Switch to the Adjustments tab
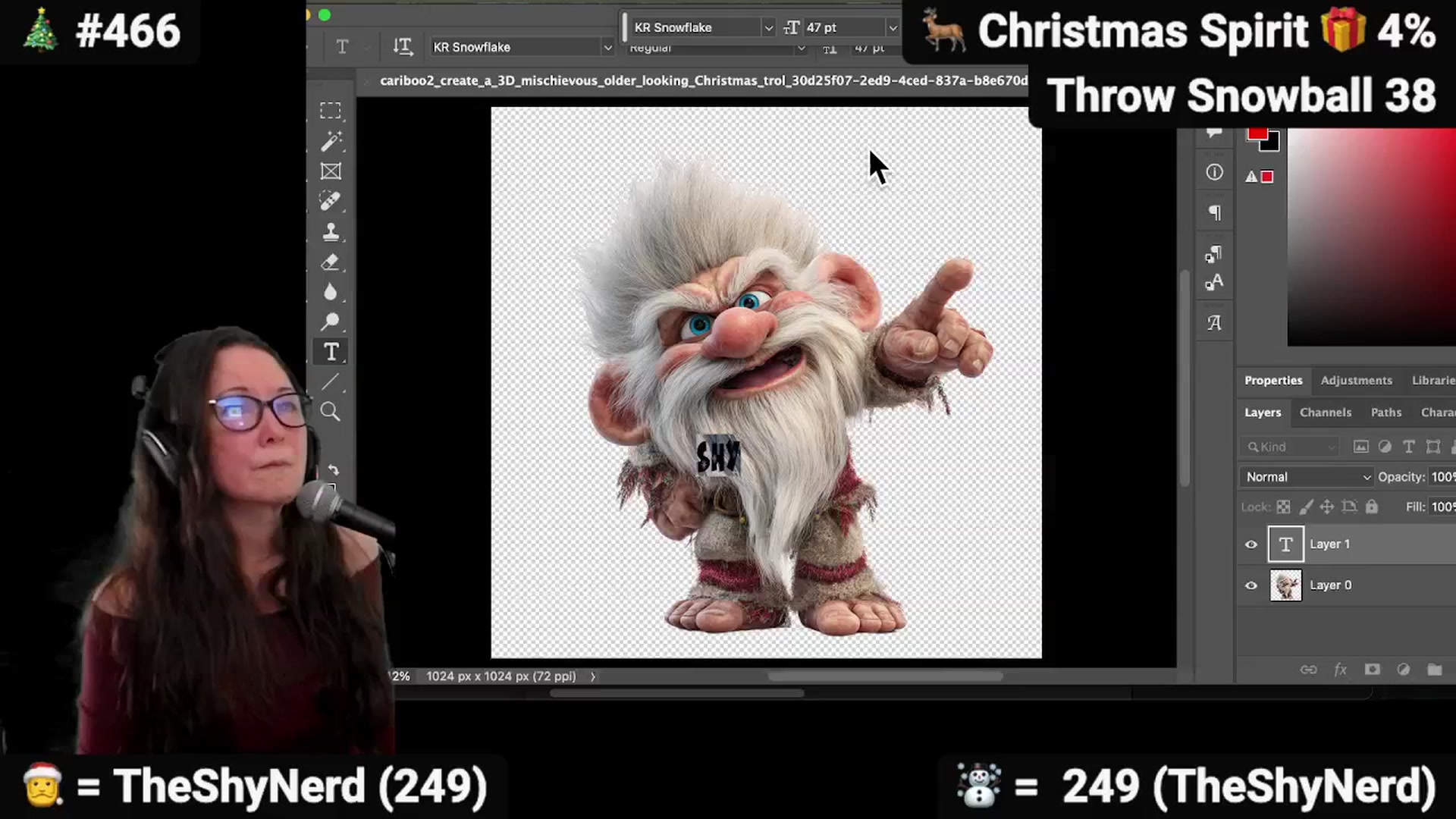This screenshot has width=1456, height=819. [x=1356, y=381]
